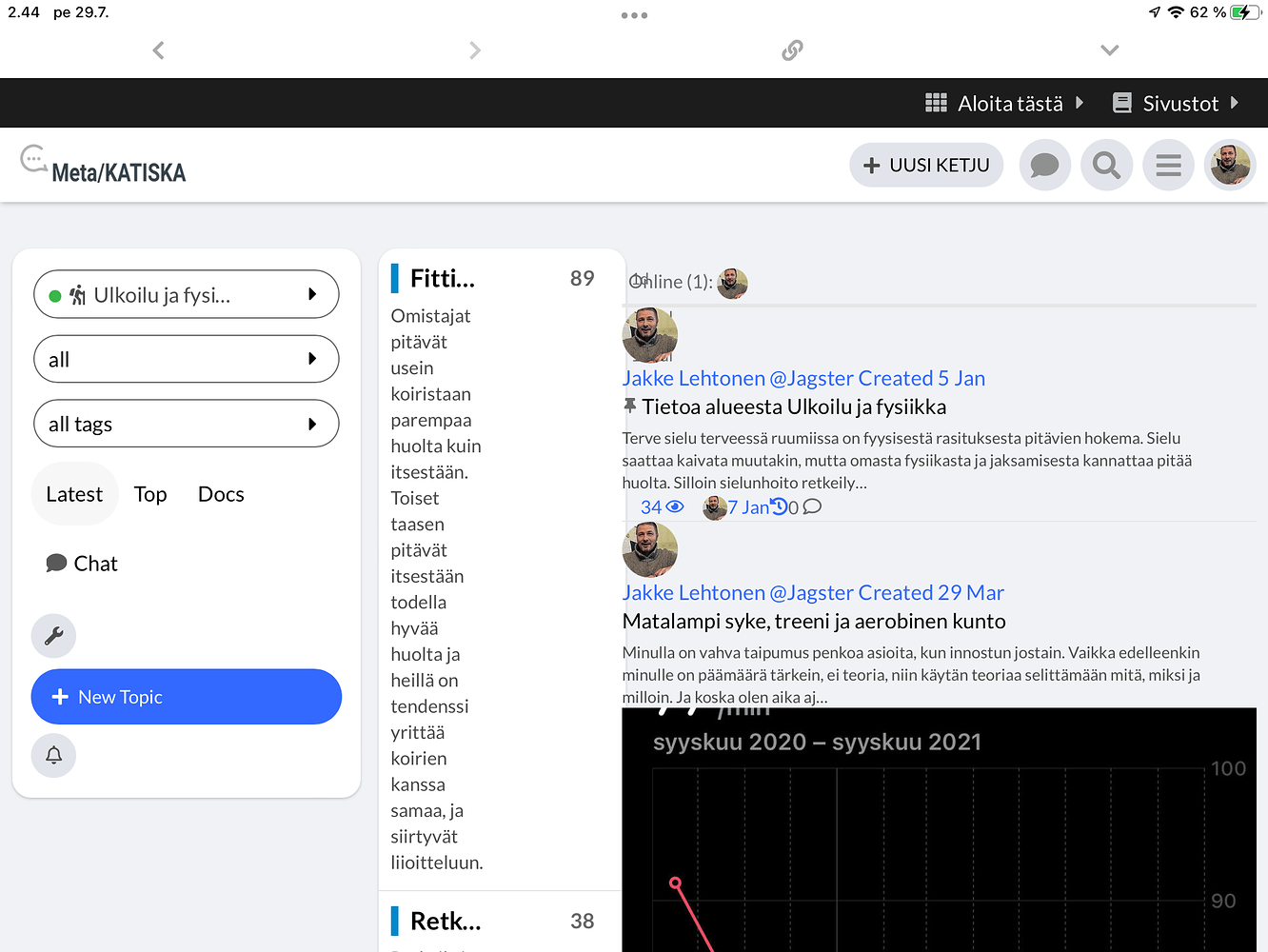Open user profile avatar in header
The height and width of the screenshot is (952, 1268).
(1230, 166)
